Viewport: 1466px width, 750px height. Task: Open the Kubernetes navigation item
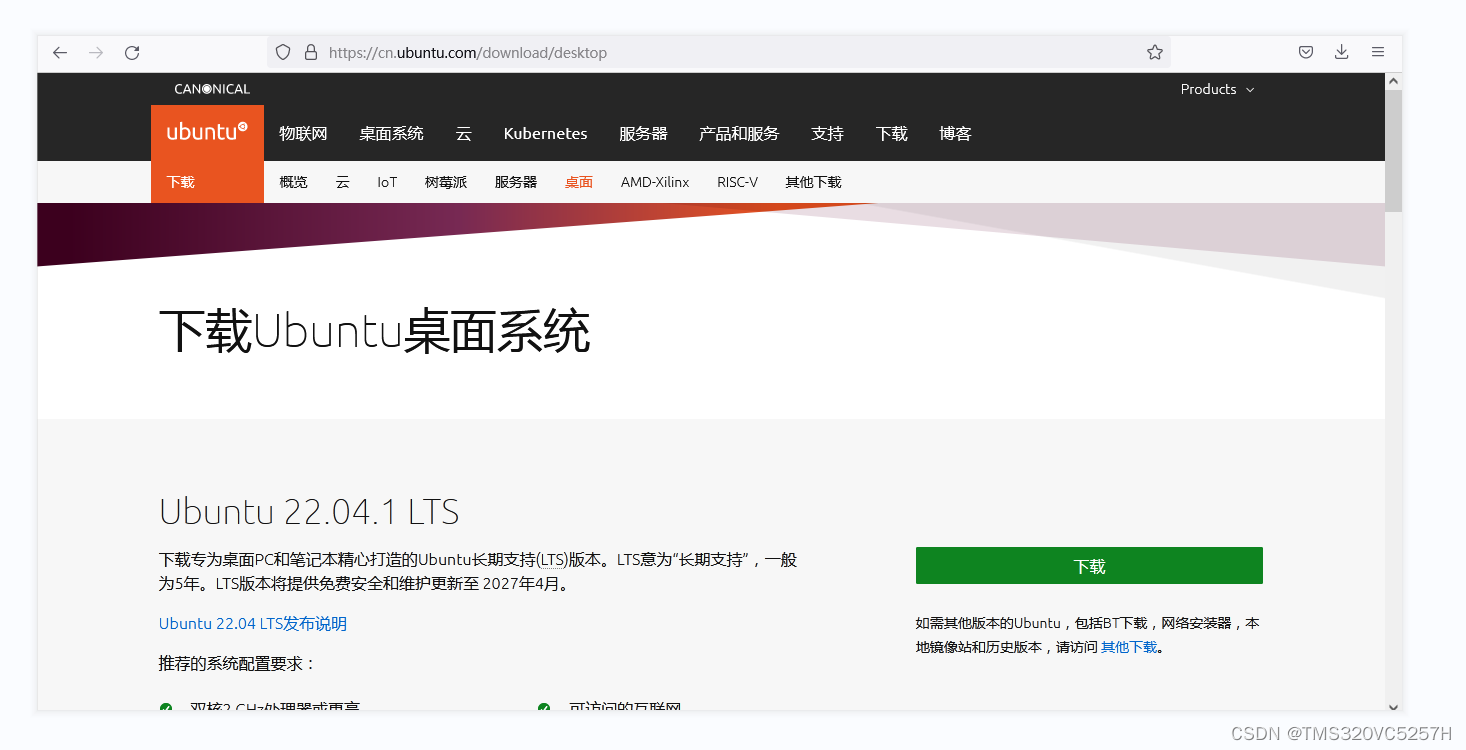pyautogui.click(x=545, y=133)
